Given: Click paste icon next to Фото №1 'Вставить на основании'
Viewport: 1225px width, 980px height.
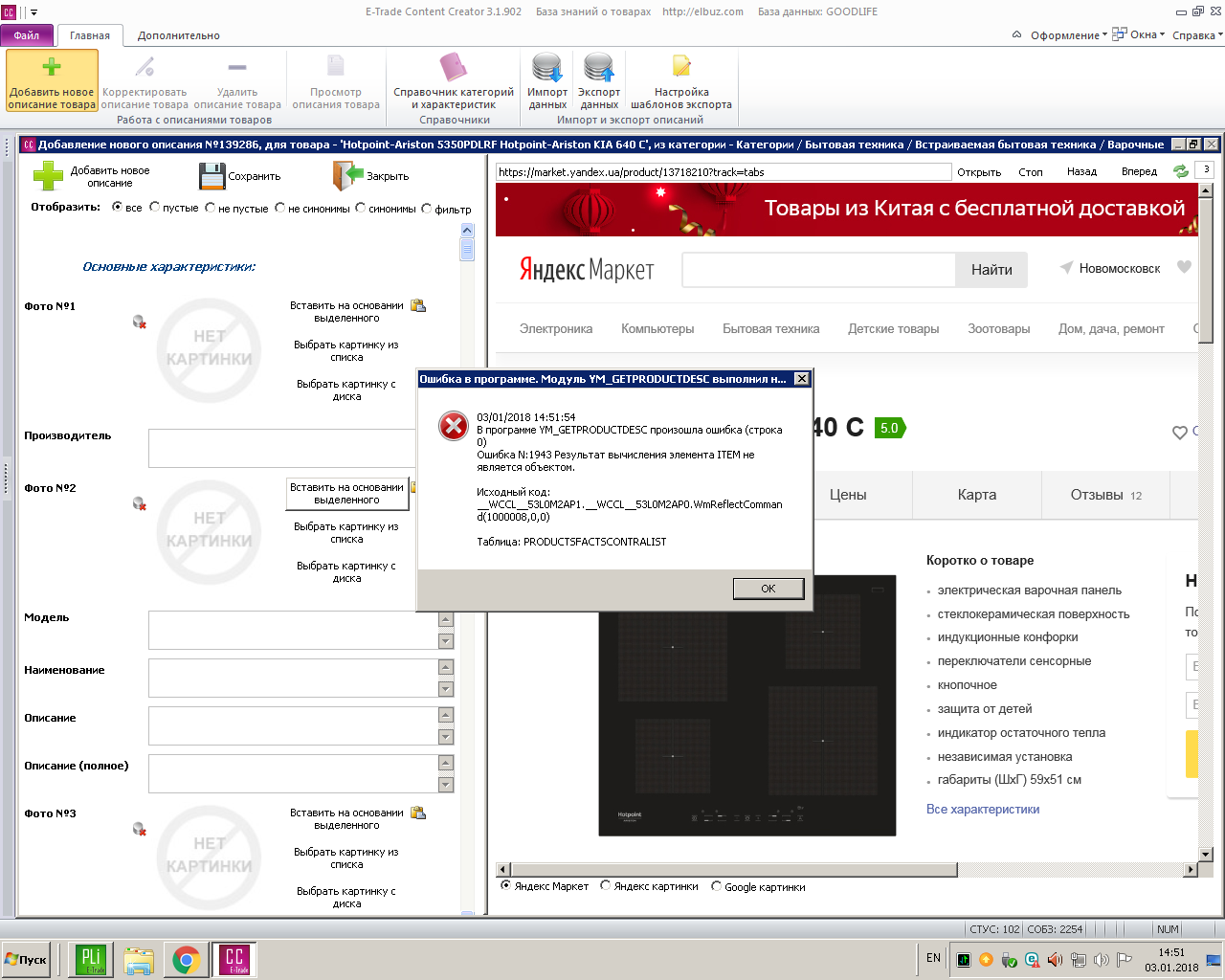Looking at the screenshot, I should pos(418,306).
